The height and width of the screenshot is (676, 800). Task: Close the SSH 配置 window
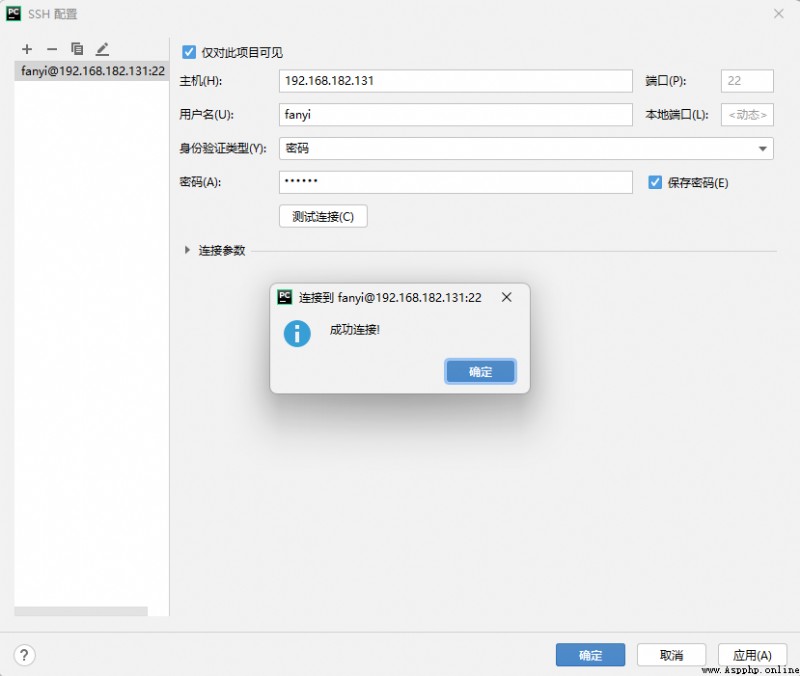coord(779,14)
